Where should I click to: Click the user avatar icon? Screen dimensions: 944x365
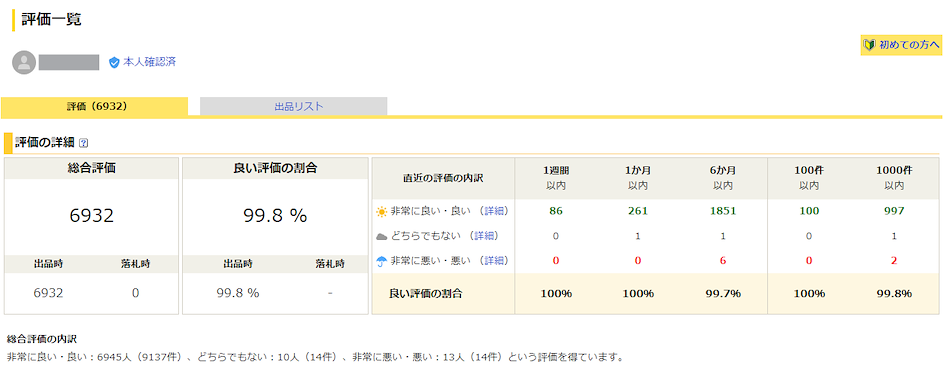(24, 63)
